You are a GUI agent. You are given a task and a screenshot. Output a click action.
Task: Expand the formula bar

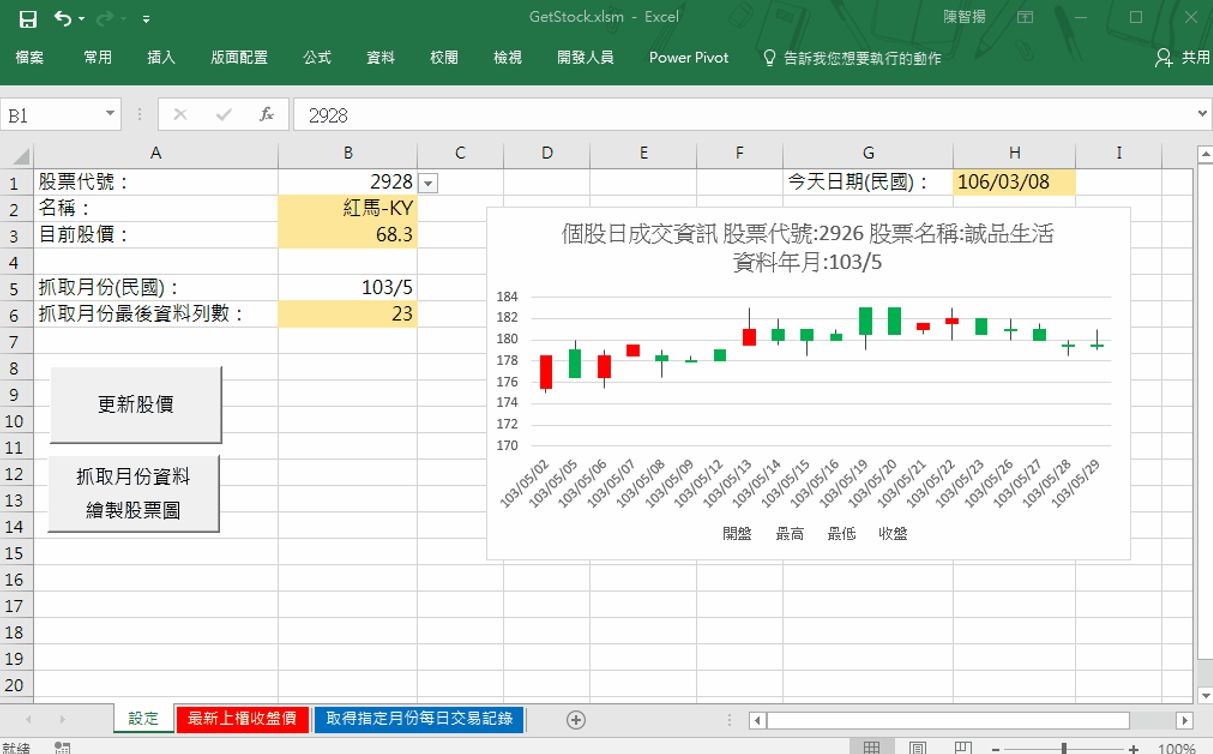click(x=1201, y=115)
